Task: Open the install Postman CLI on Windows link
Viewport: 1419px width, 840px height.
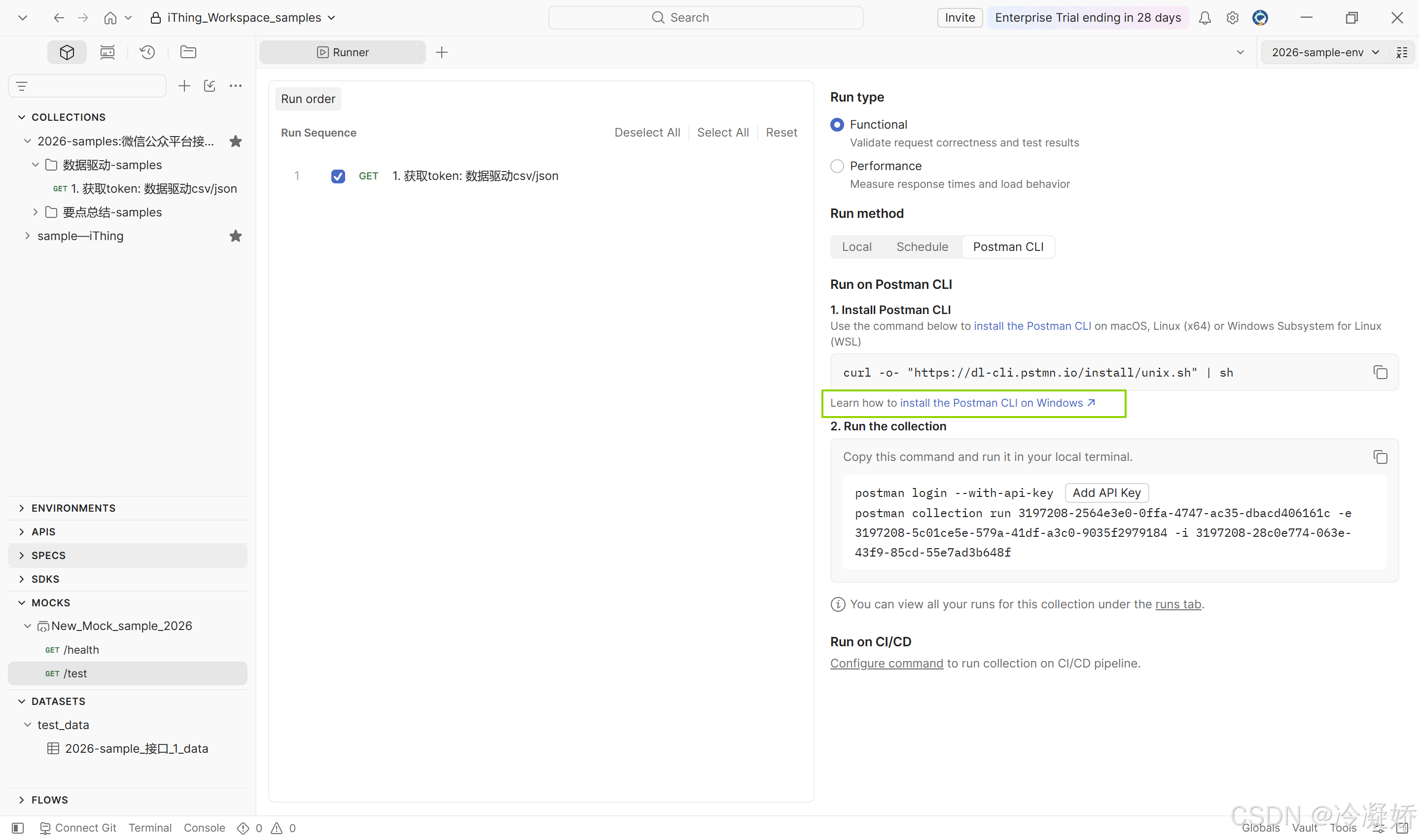Action: [998, 403]
